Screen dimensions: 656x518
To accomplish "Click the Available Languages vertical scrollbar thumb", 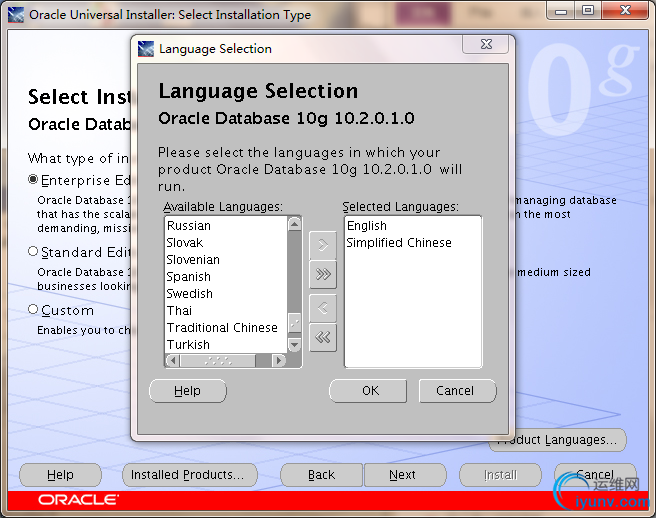I will pyautogui.click(x=295, y=322).
